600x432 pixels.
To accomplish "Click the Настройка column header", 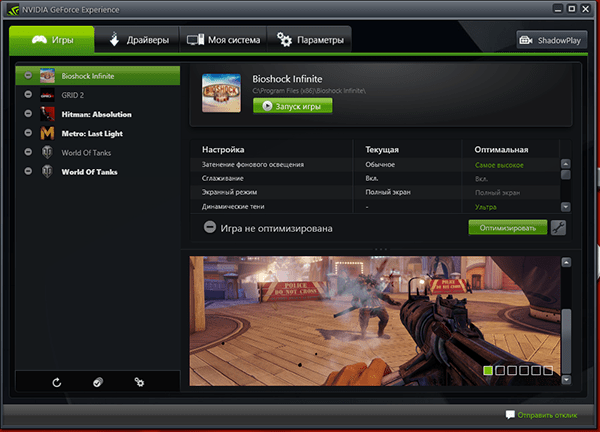I will [223, 150].
